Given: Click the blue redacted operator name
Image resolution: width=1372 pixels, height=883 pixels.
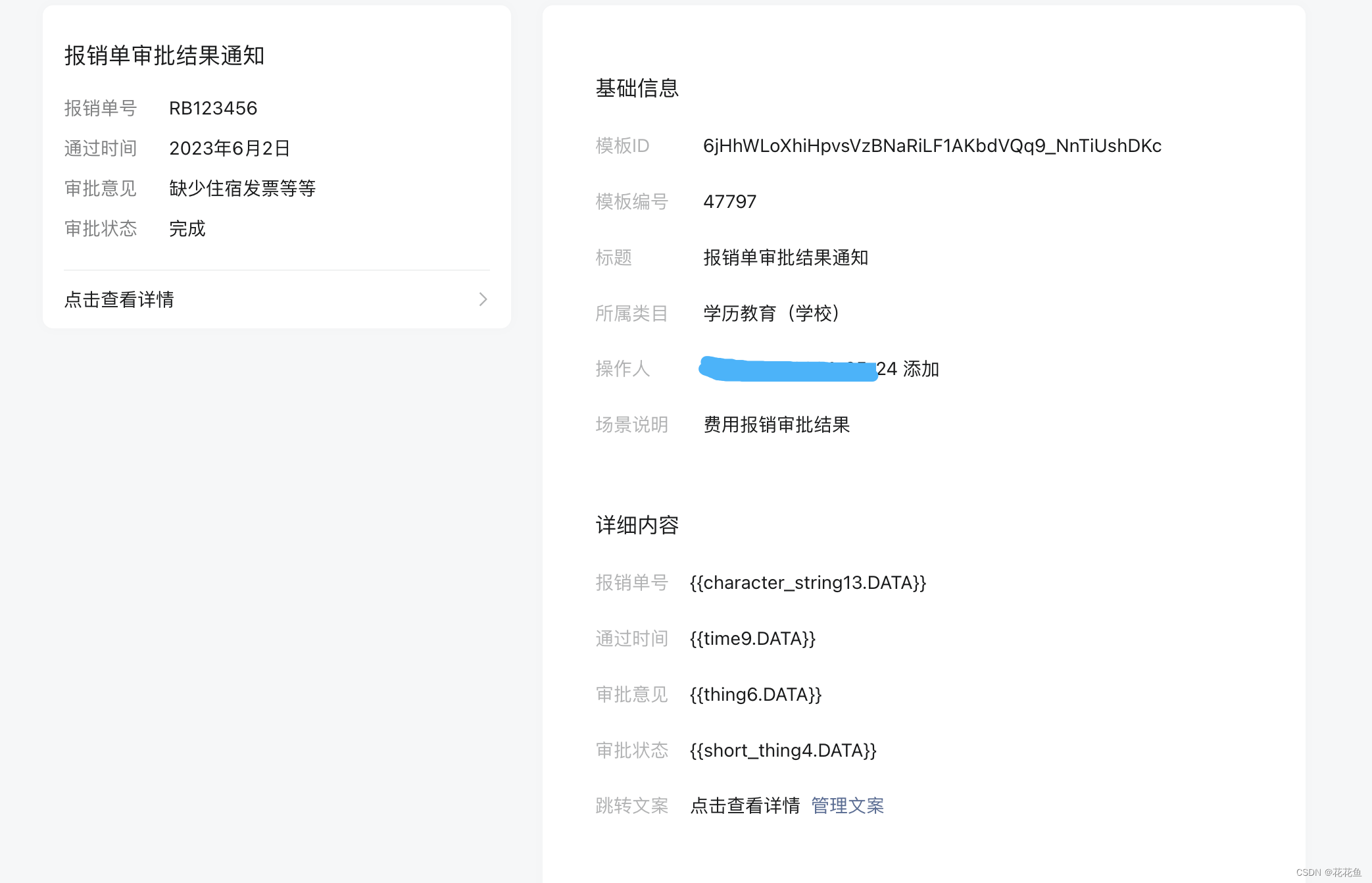Looking at the screenshot, I should coord(787,369).
